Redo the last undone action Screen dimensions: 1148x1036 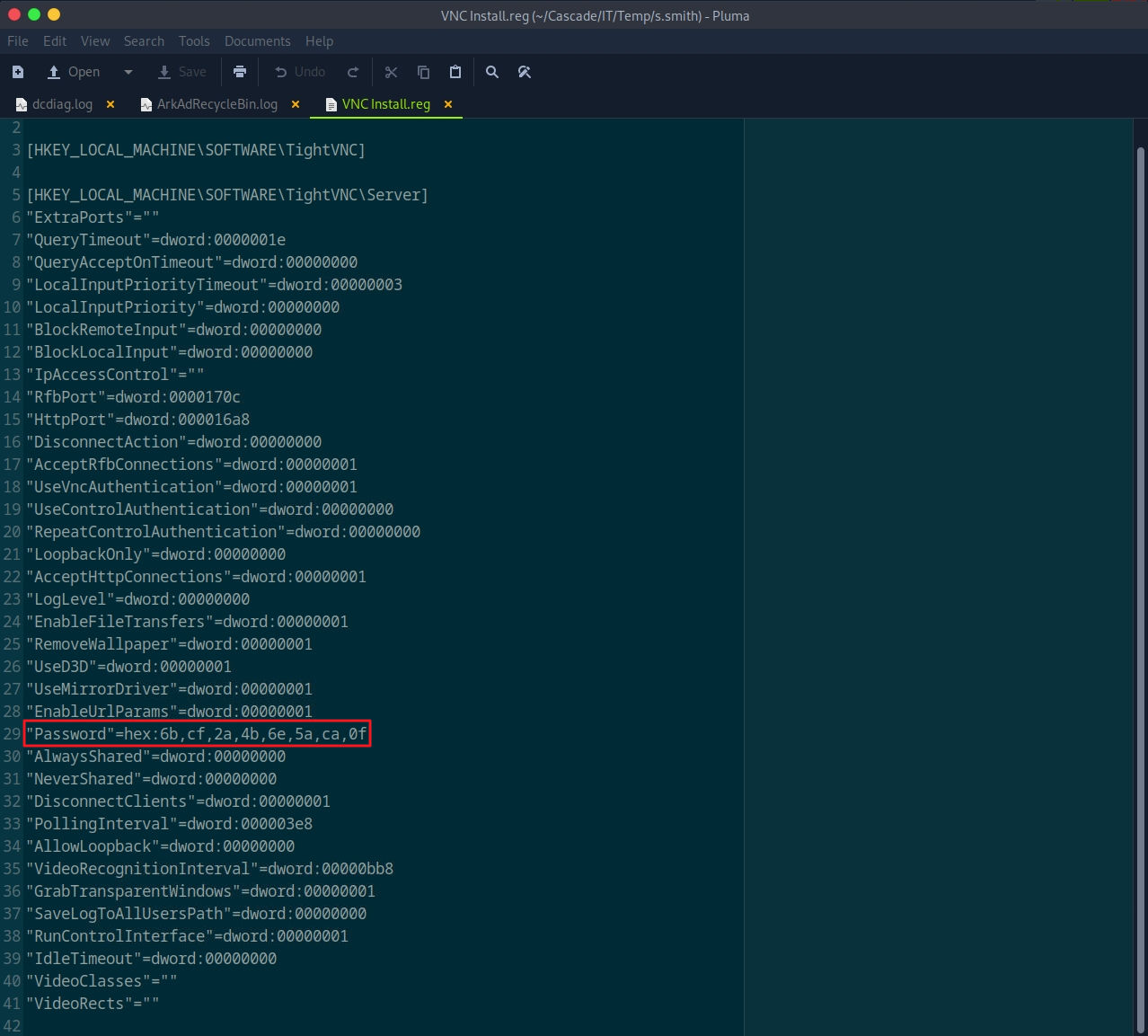(353, 72)
